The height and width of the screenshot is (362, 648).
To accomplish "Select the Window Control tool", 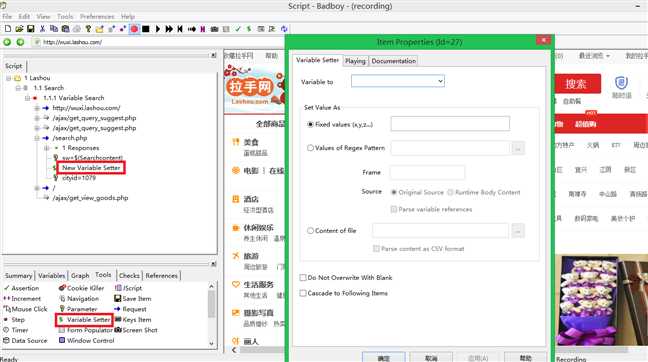I will point(86,341).
